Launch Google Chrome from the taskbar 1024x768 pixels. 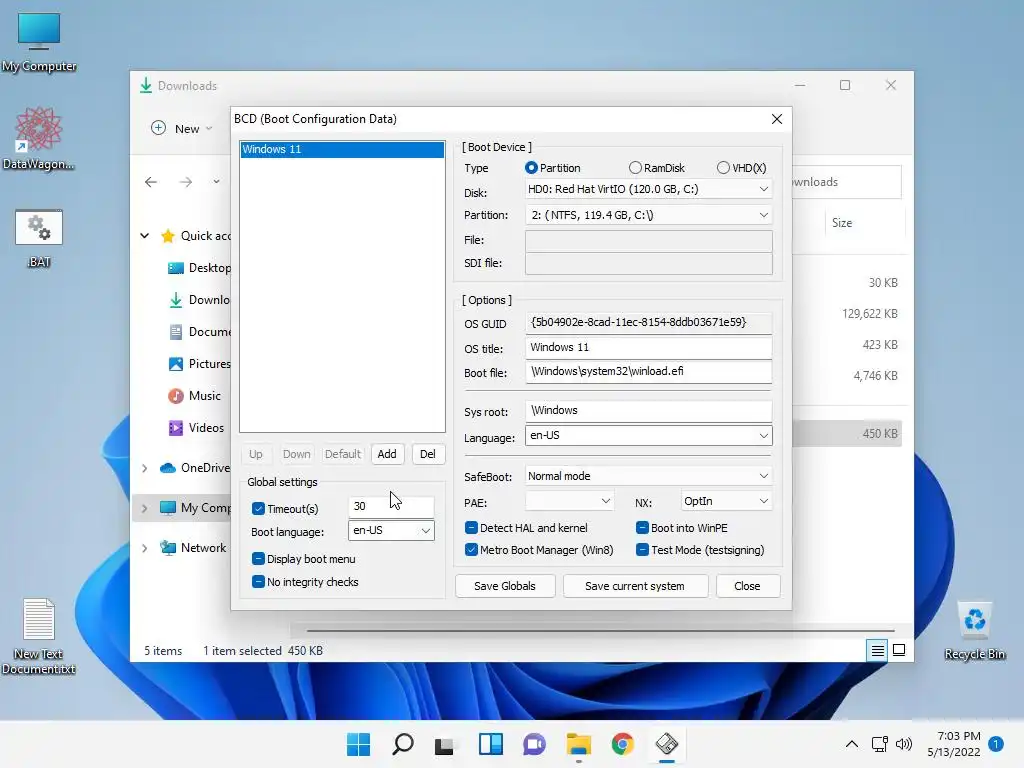622,744
